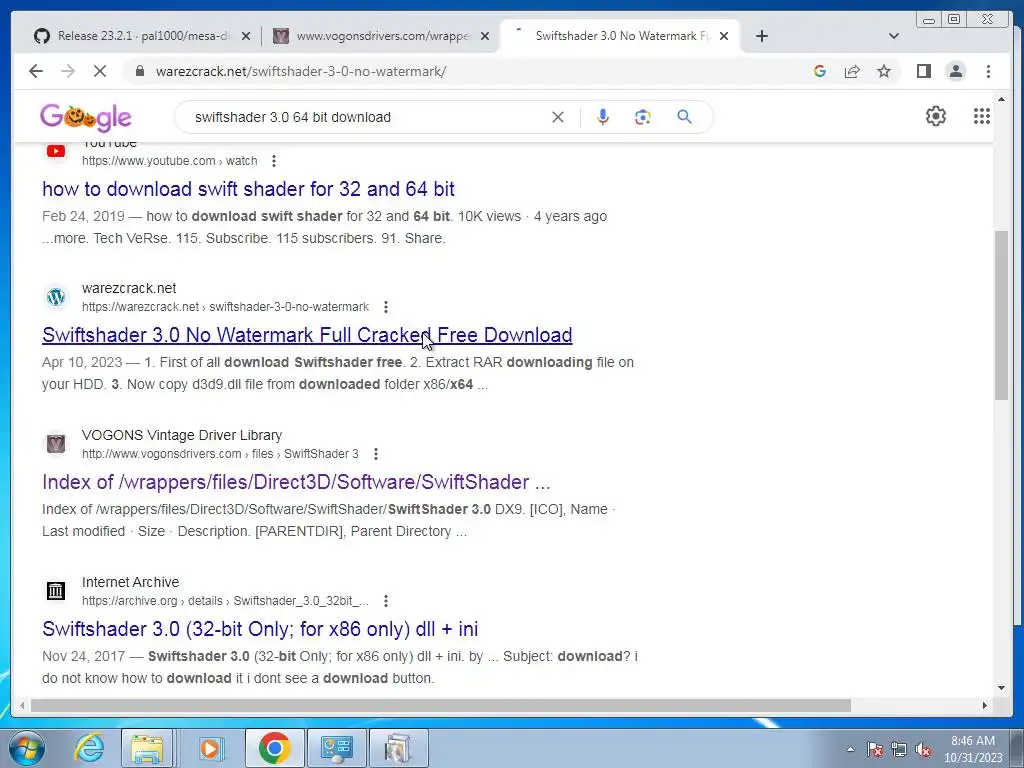Click the https://www.youtube.com › watch breadcrumb

point(169,161)
